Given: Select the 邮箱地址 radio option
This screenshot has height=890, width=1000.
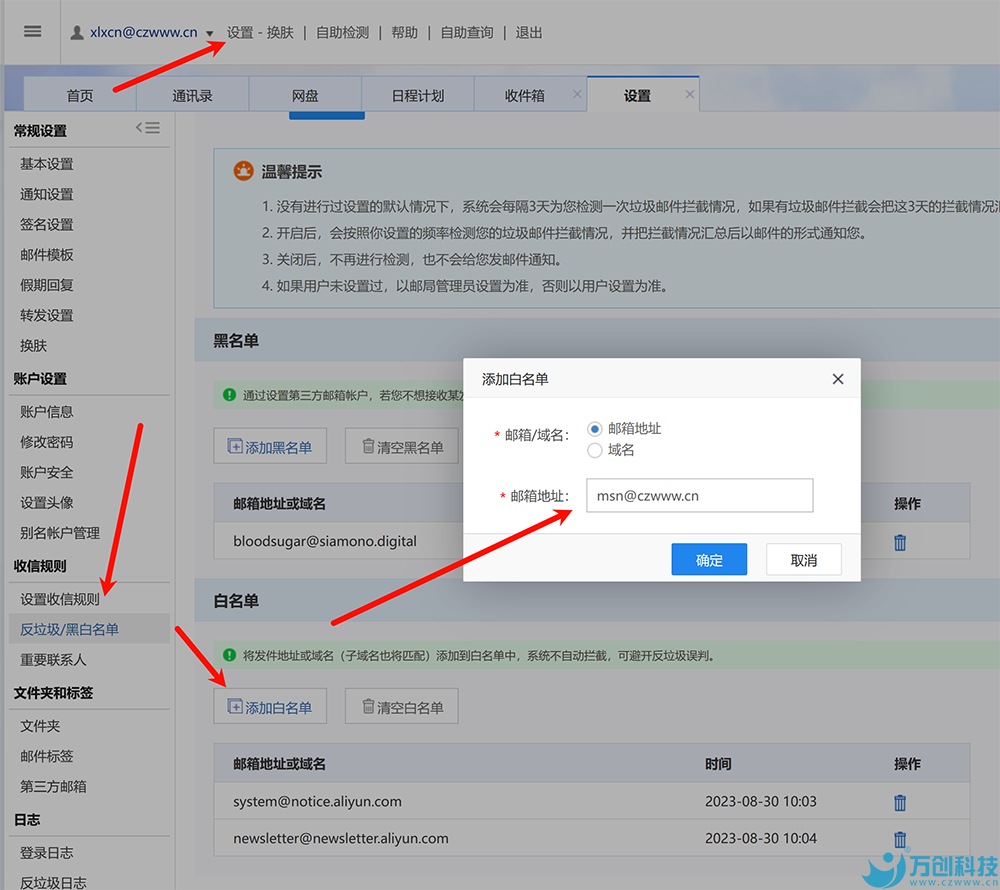Looking at the screenshot, I should point(595,429).
